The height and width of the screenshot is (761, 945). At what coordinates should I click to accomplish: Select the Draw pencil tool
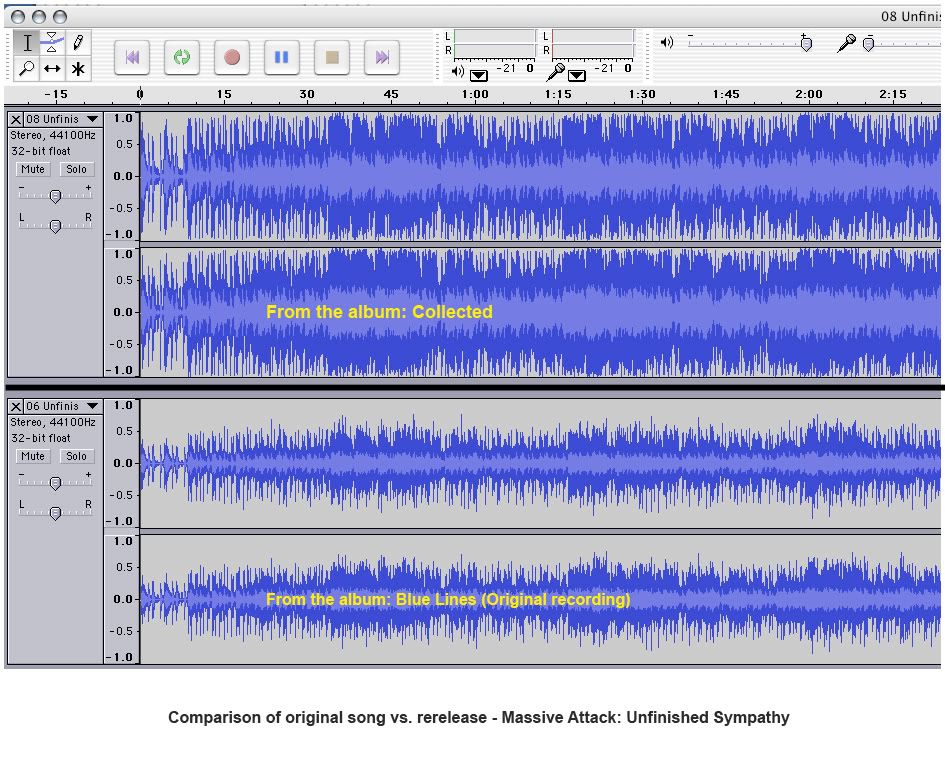click(78, 43)
